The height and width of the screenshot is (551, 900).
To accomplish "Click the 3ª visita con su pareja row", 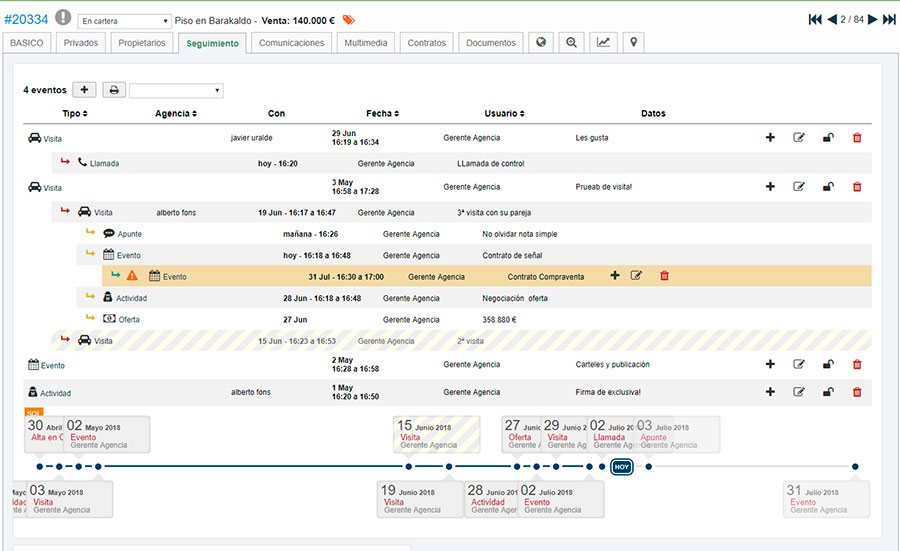I will [x=461, y=212].
